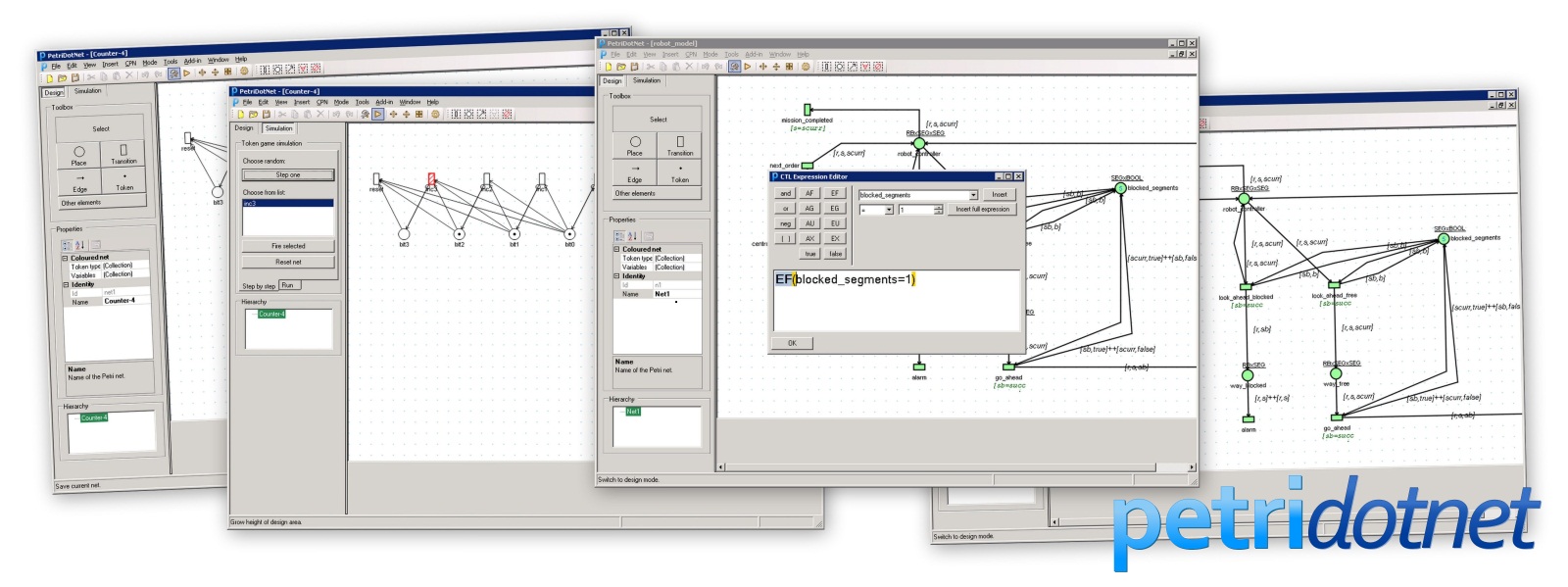Select the Place tool in back Counter-4 window
This screenshot has width=1568, height=587.
(x=79, y=156)
